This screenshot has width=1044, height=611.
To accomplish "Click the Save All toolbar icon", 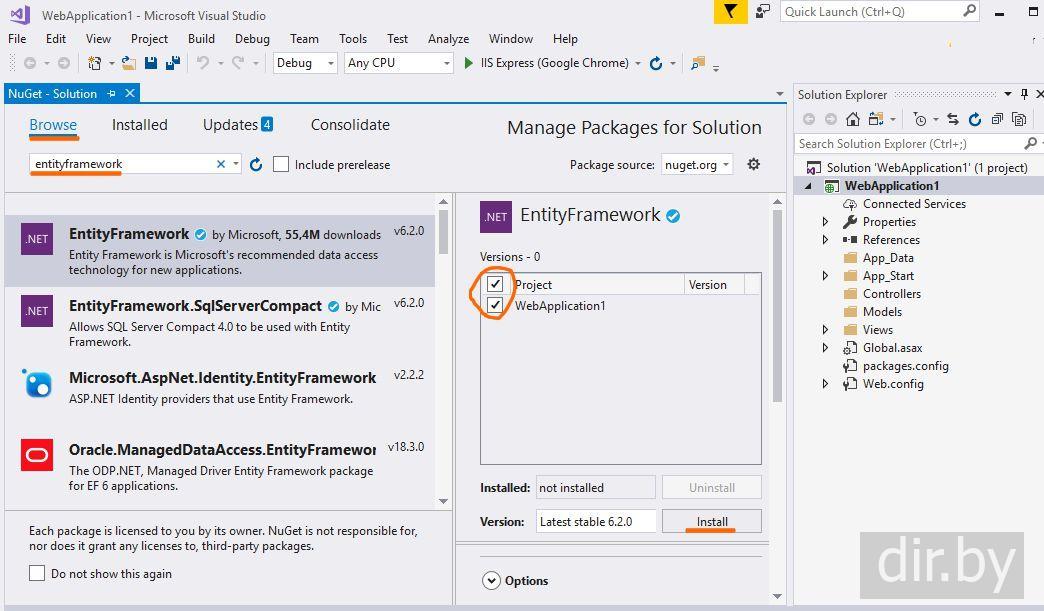I will pyautogui.click(x=172, y=63).
